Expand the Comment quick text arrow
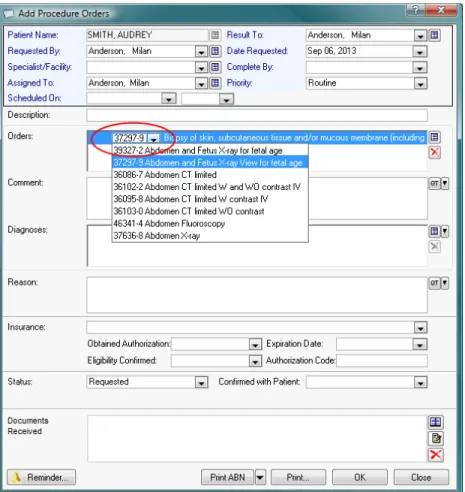Image resolution: width=465 pixels, height=492 pixels. tap(445, 183)
